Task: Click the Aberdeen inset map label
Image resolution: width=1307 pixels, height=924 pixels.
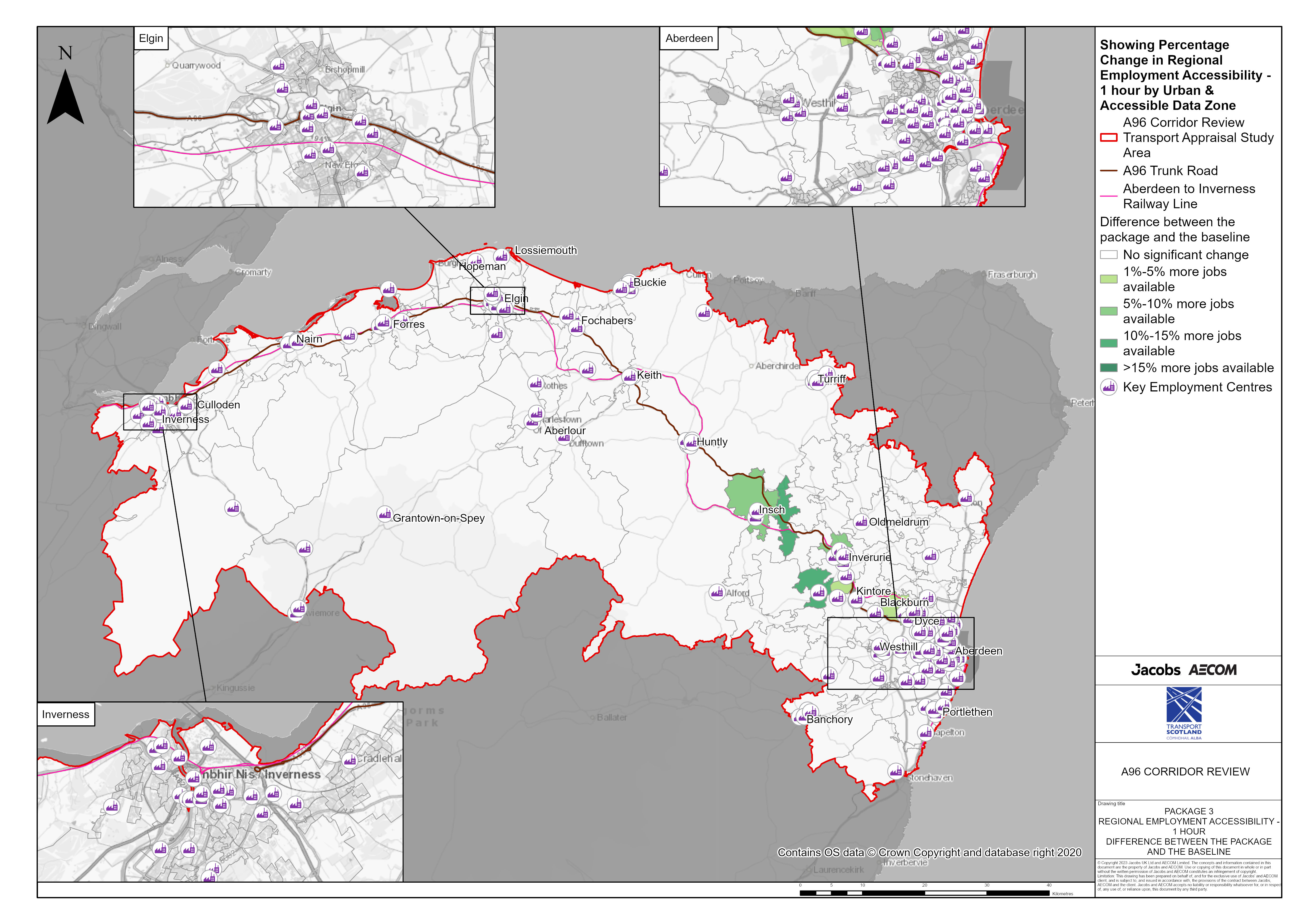Action: [689, 39]
